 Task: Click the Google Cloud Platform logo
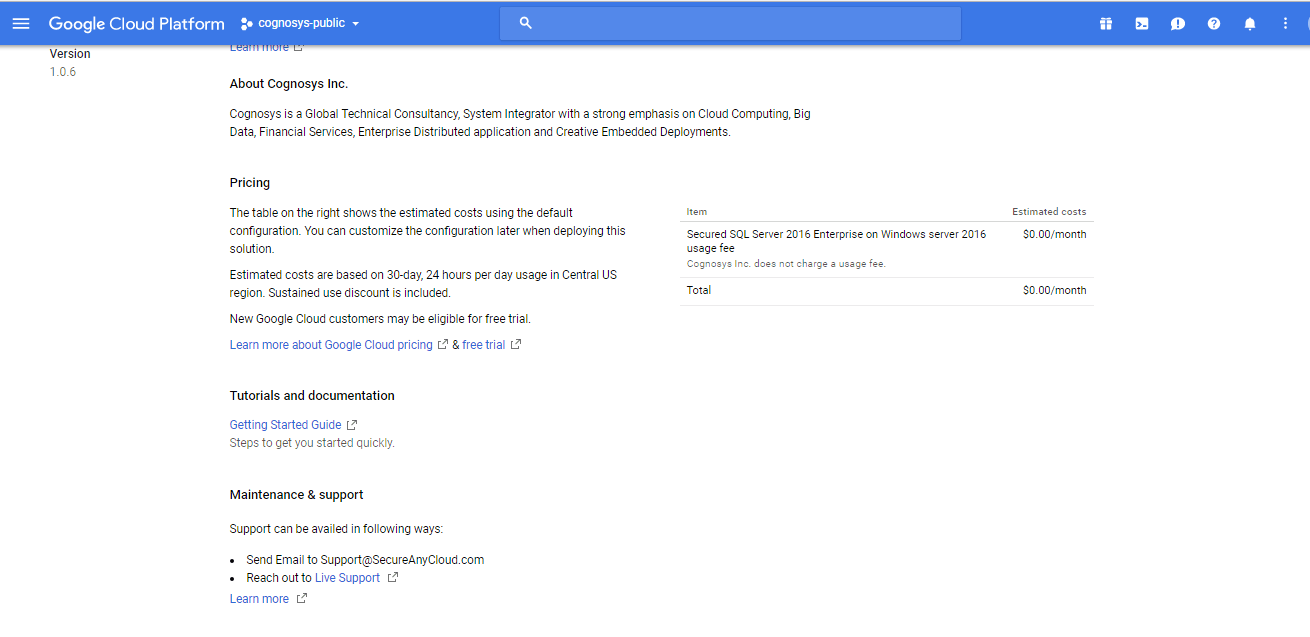point(136,23)
